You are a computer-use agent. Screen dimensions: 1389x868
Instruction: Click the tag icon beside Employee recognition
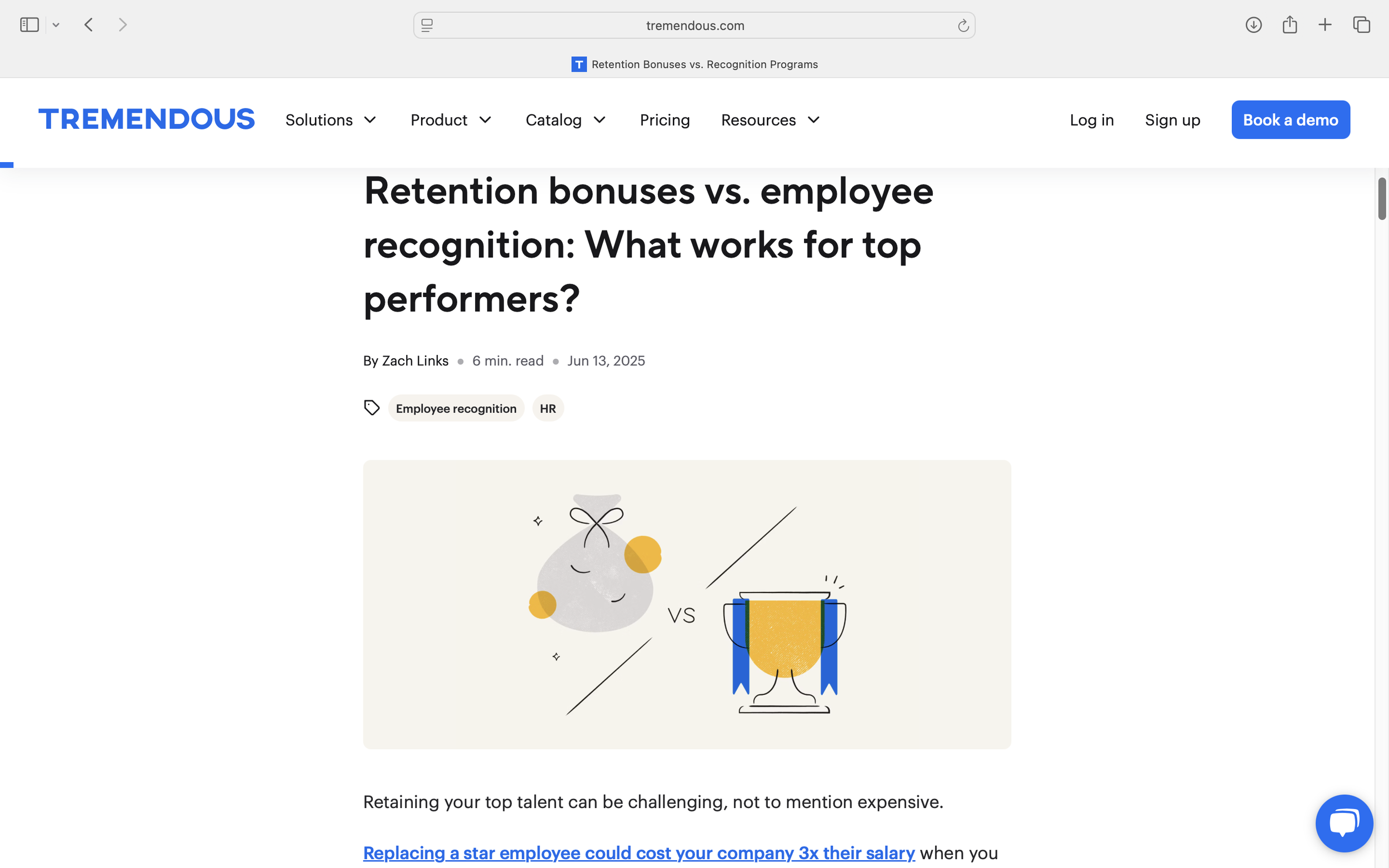[x=372, y=408]
